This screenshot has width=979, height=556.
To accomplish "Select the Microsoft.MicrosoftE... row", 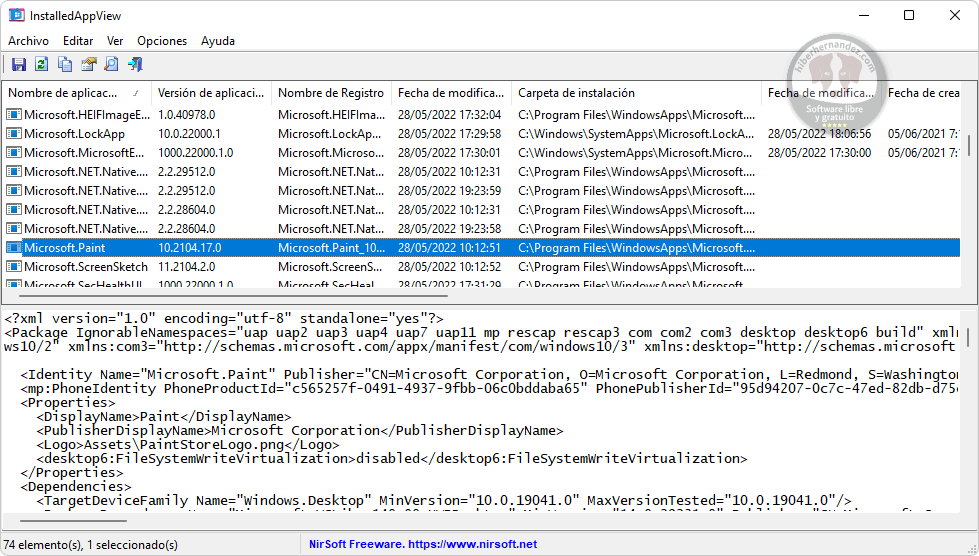I will tap(481, 152).
